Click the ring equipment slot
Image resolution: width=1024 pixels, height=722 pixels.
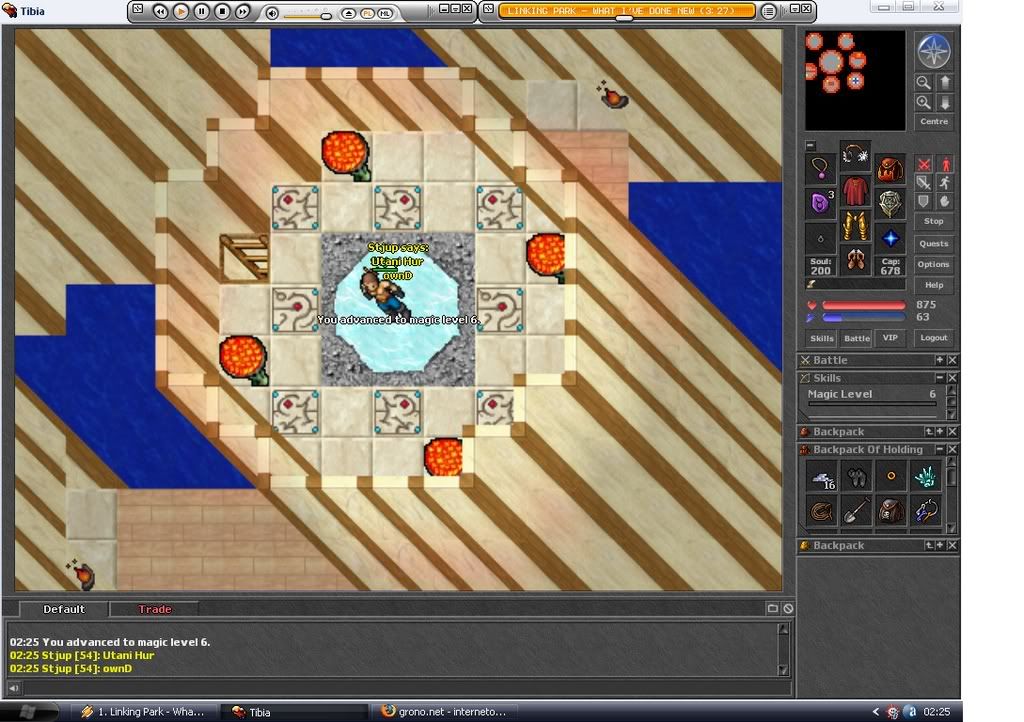[x=820, y=238]
